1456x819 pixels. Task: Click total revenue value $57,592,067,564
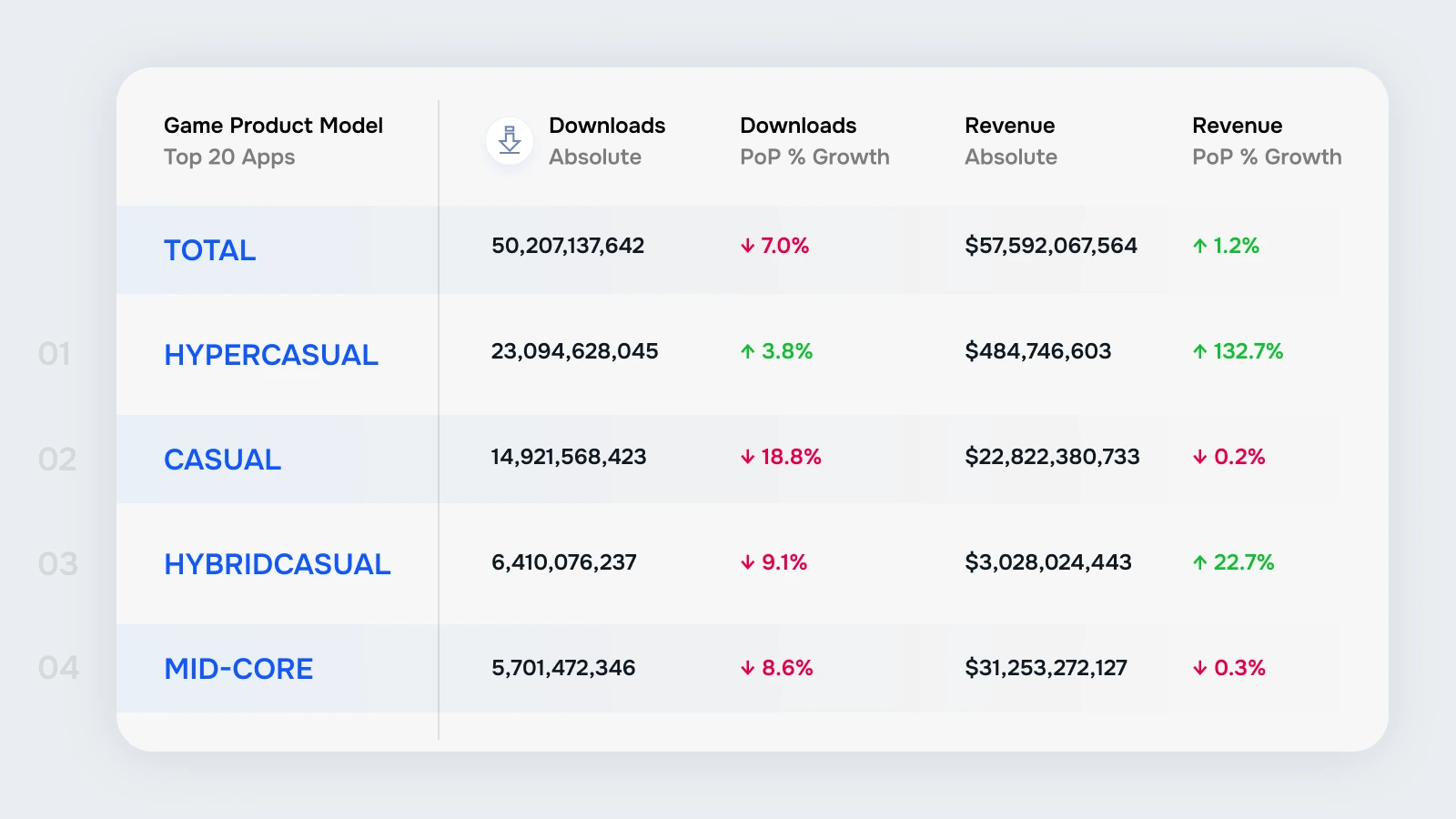click(1051, 246)
